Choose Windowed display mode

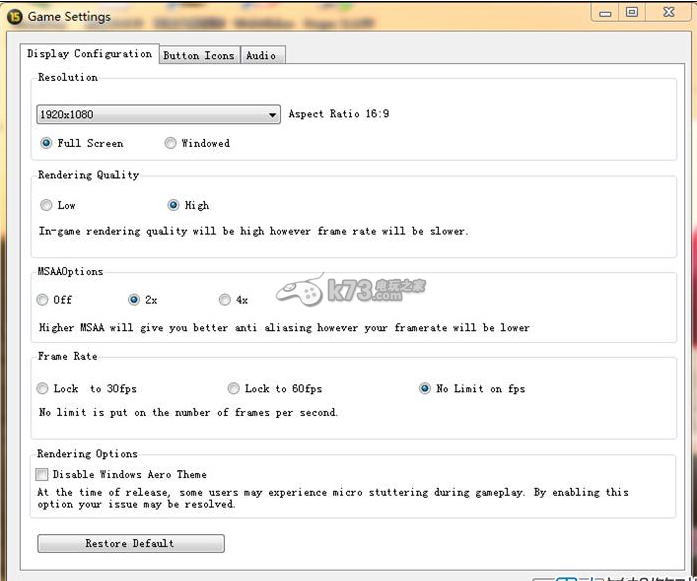[170, 144]
